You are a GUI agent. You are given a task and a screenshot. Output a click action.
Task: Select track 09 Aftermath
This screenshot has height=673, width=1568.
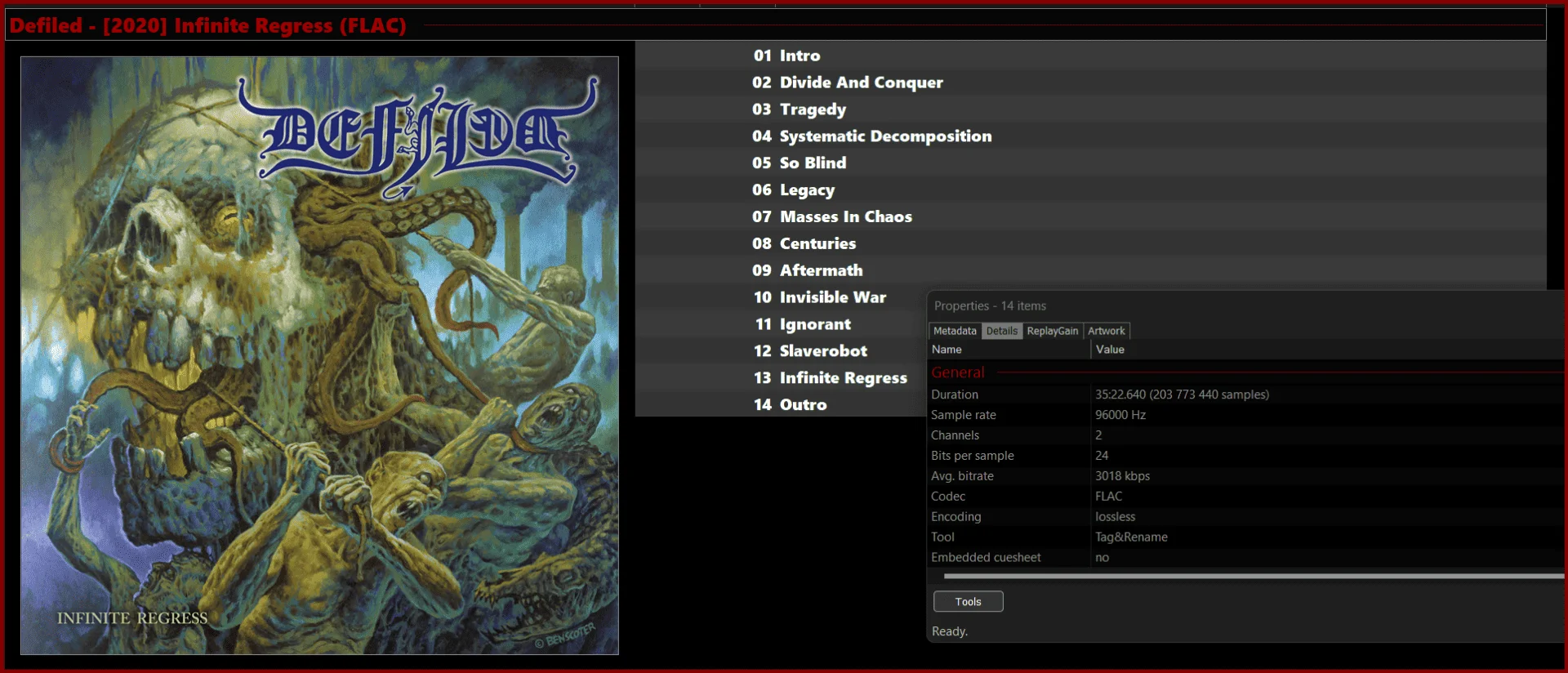click(1091, 270)
